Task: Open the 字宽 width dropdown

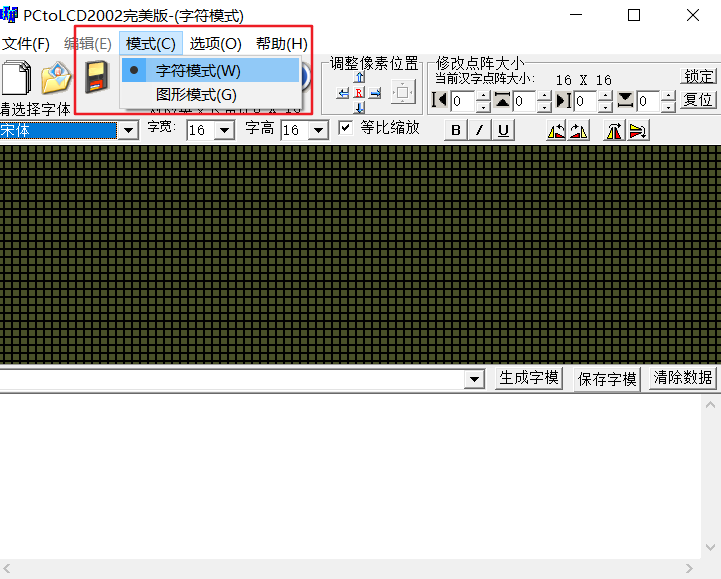Action: click(x=224, y=131)
